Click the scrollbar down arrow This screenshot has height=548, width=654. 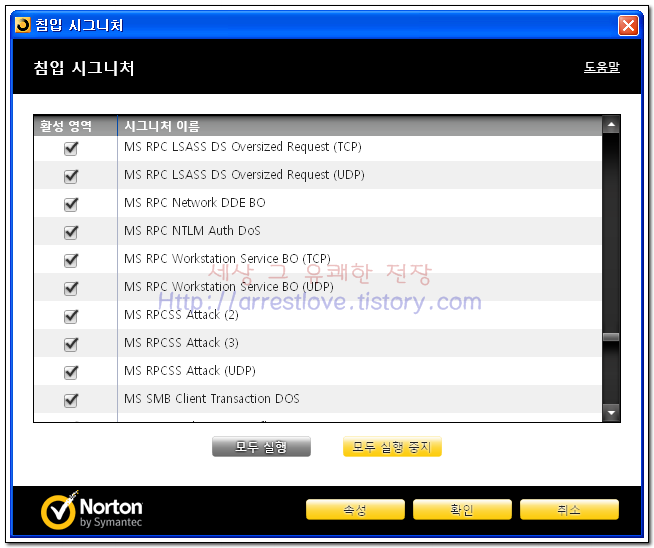tap(611, 413)
